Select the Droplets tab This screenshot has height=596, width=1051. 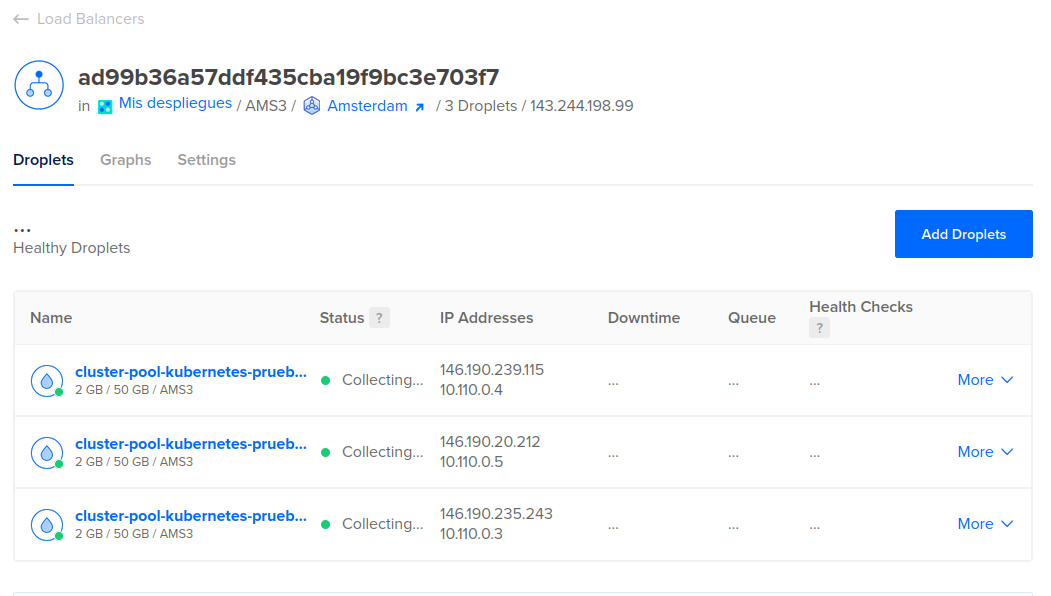tap(43, 160)
